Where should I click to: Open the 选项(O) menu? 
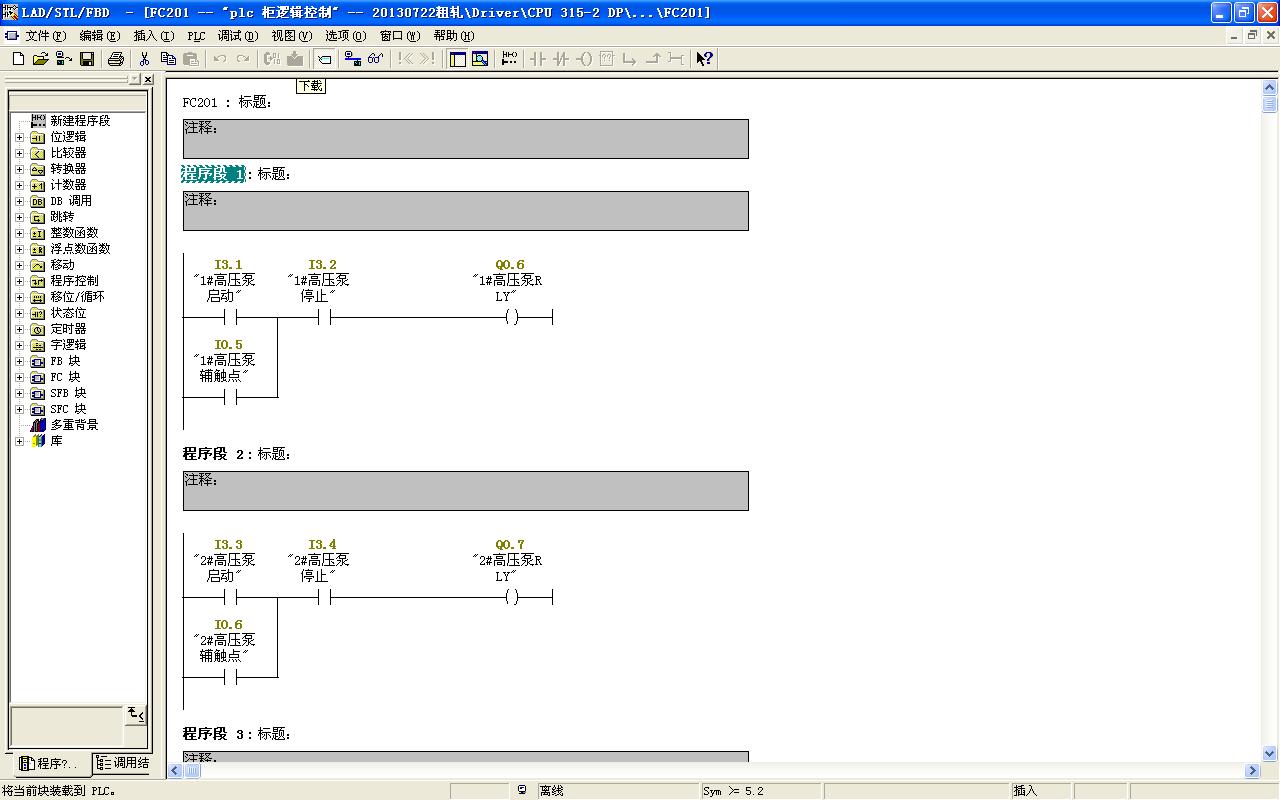coord(346,36)
